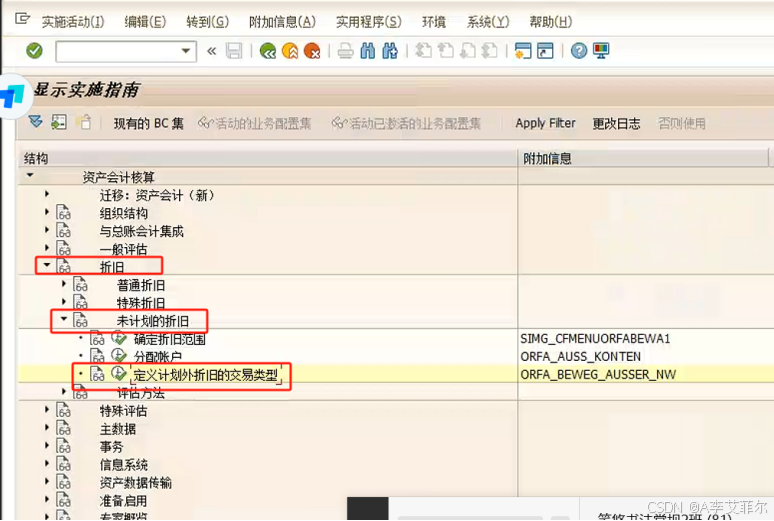Click the double-chevron collapse command field icon
This screenshot has height=521, width=774.
pos(212,51)
